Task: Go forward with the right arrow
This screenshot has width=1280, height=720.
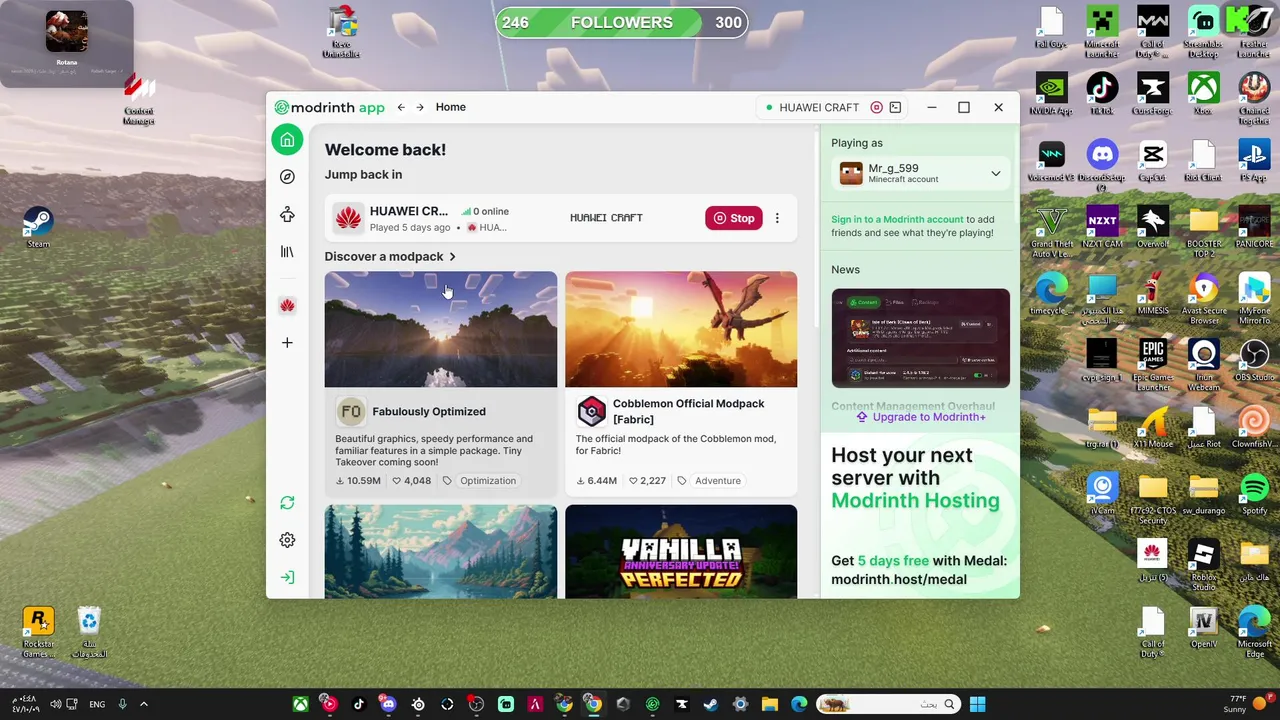Action: (x=420, y=107)
